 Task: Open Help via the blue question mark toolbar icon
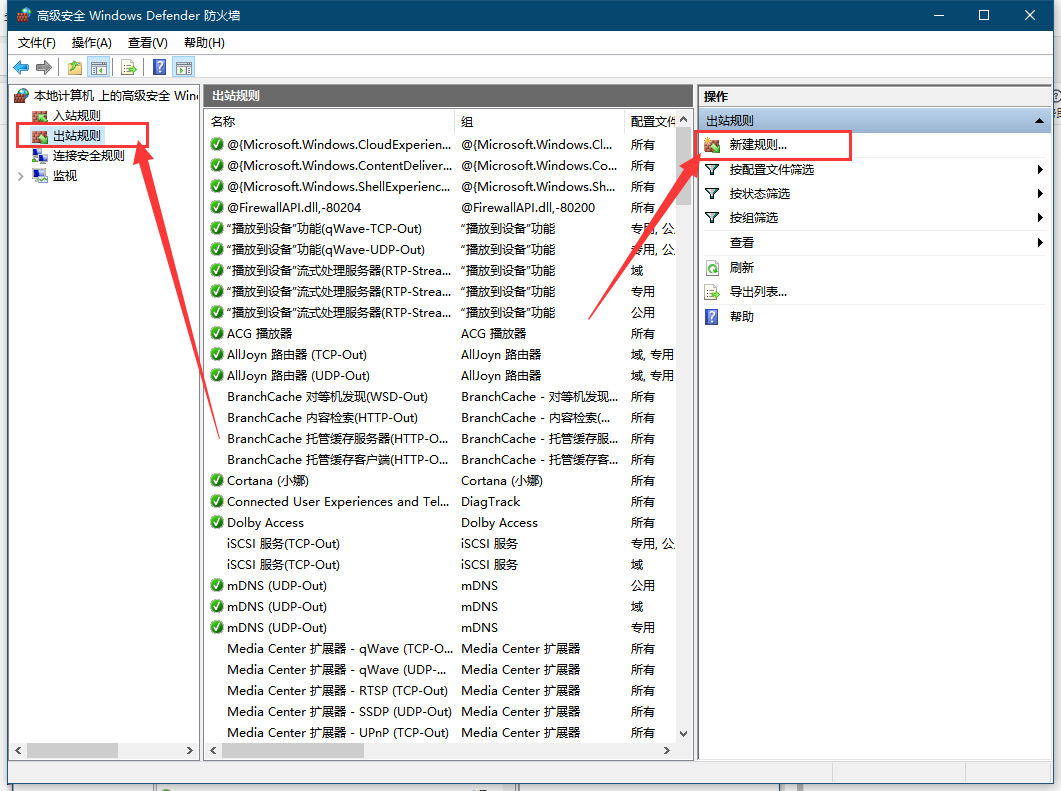[159, 67]
